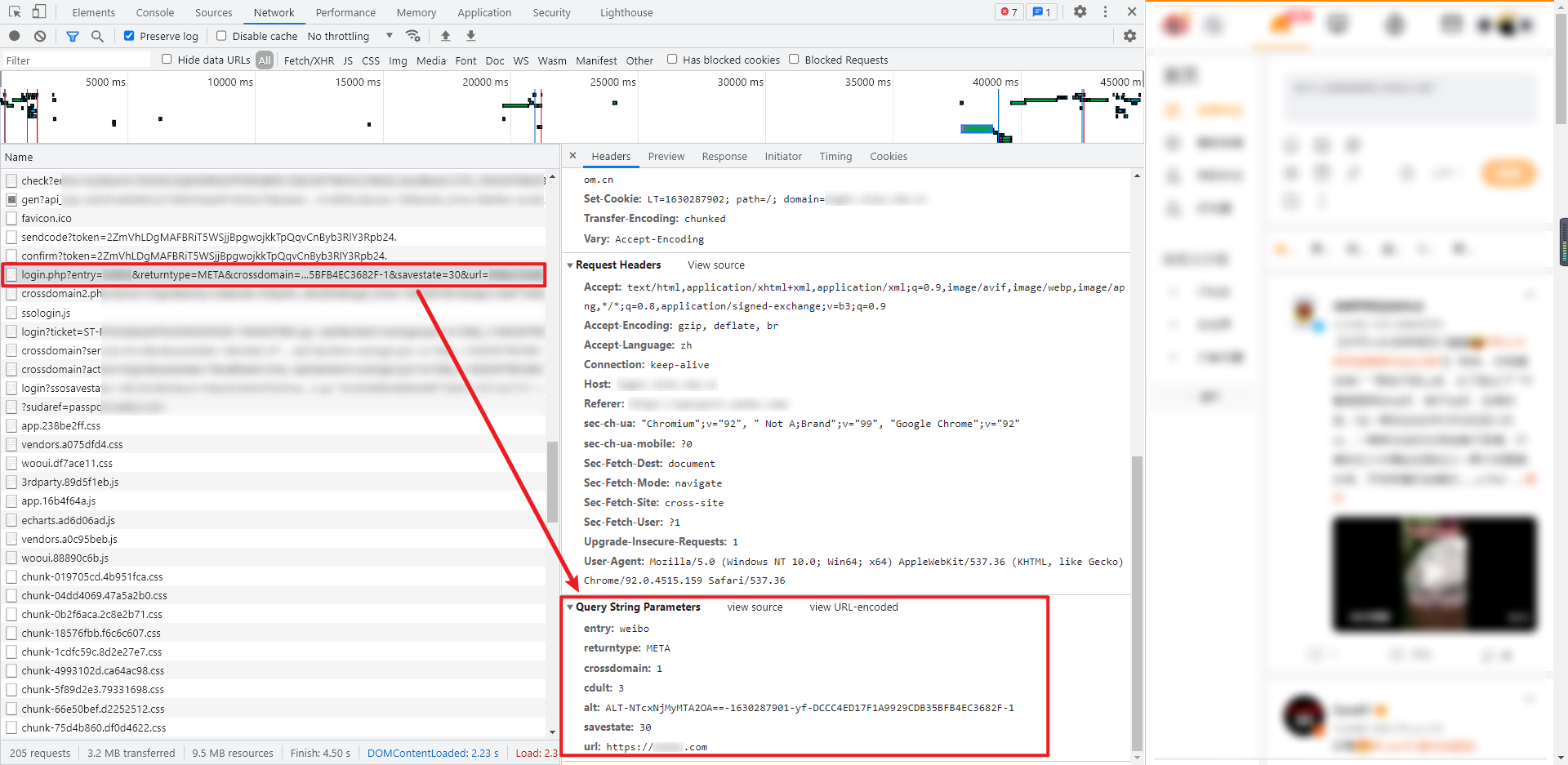1568x765 pixels.
Task: Select the All filter button
Action: (265, 60)
